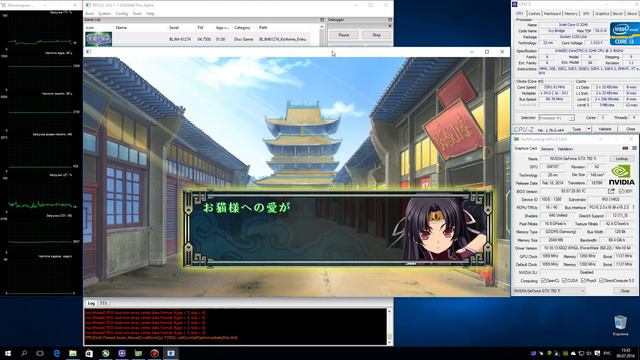Click the GPU-Z BIOS export share icon
Viewport: 640px width, 360px height.
click(x=611, y=191)
